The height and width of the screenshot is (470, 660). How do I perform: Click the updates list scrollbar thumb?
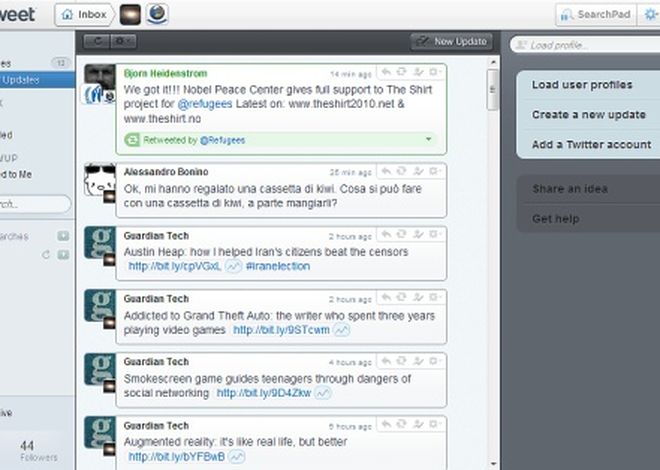point(493,90)
